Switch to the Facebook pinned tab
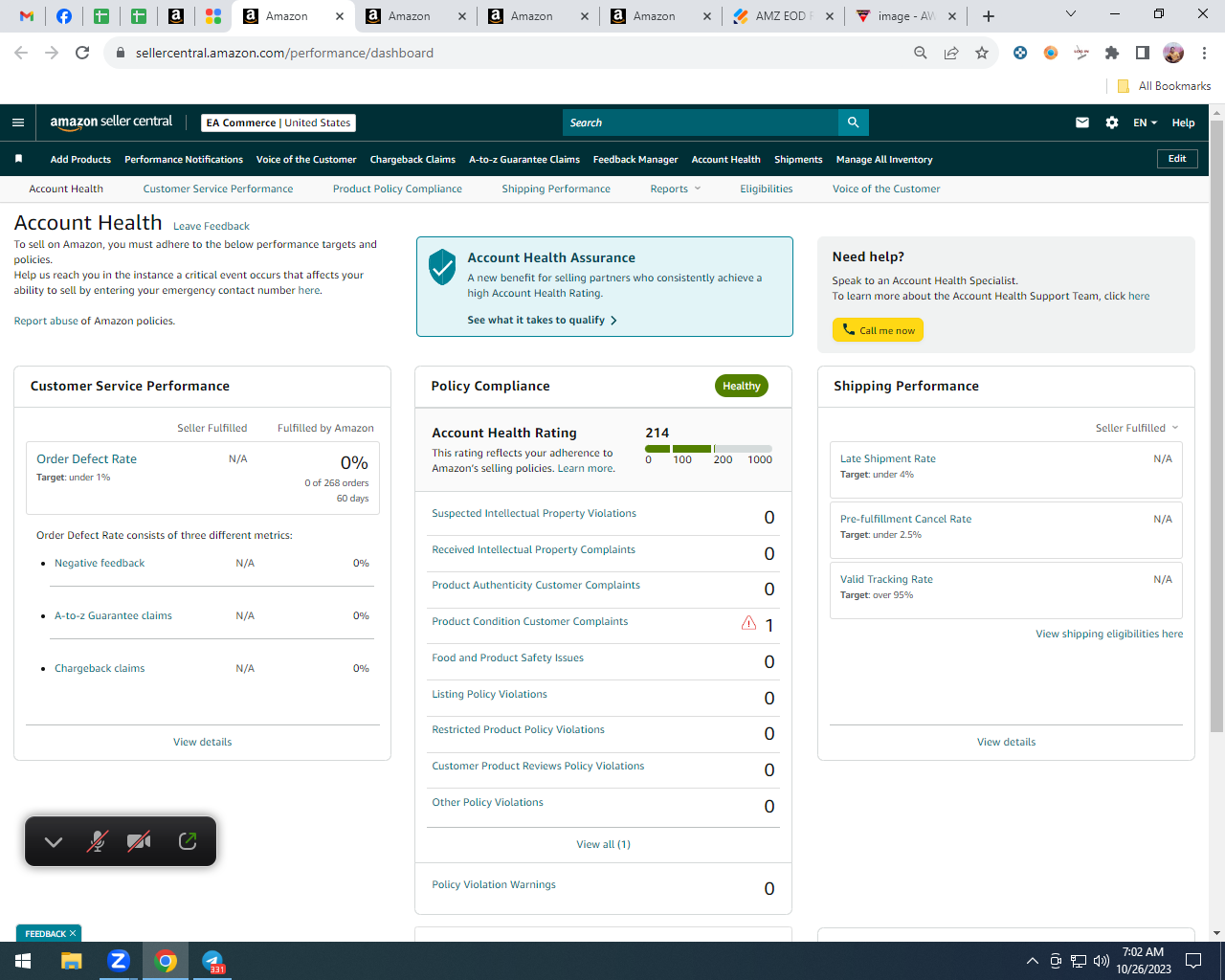1225x980 pixels. pyautogui.click(x=64, y=16)
